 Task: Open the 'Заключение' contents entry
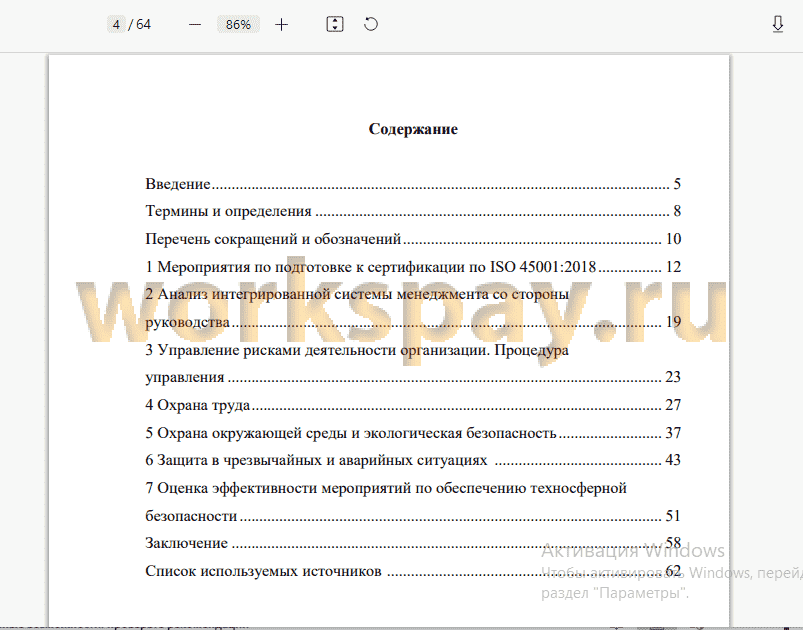click(413, 543)
